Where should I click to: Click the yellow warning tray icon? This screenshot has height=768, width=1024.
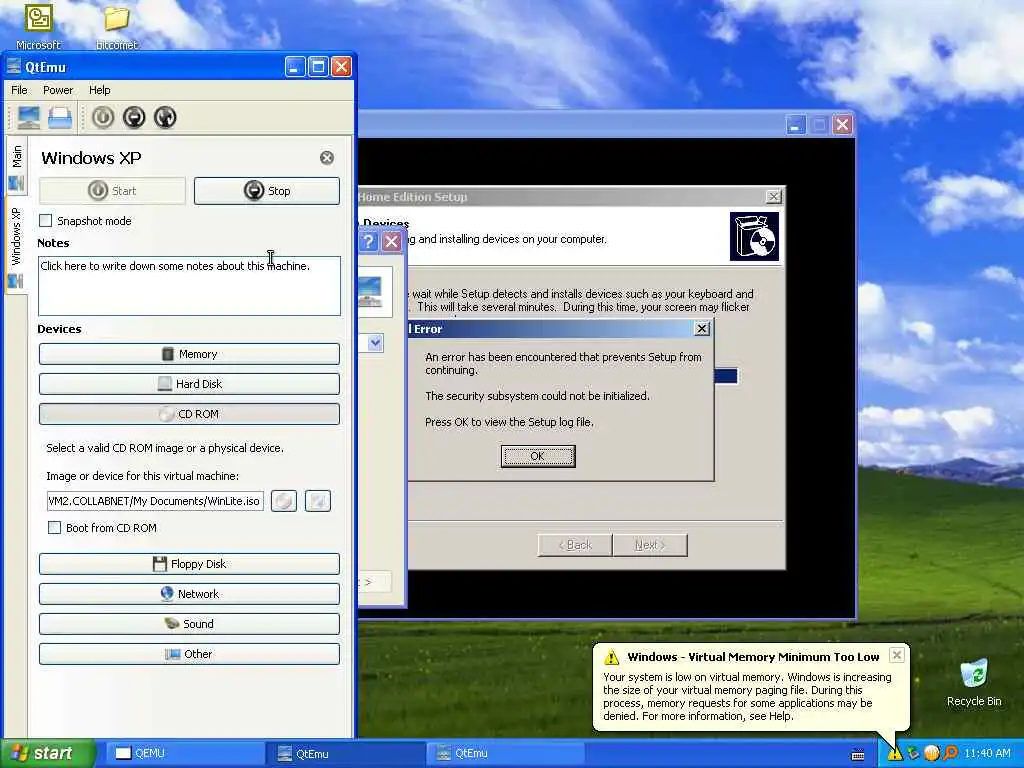(x=895, y=753)
